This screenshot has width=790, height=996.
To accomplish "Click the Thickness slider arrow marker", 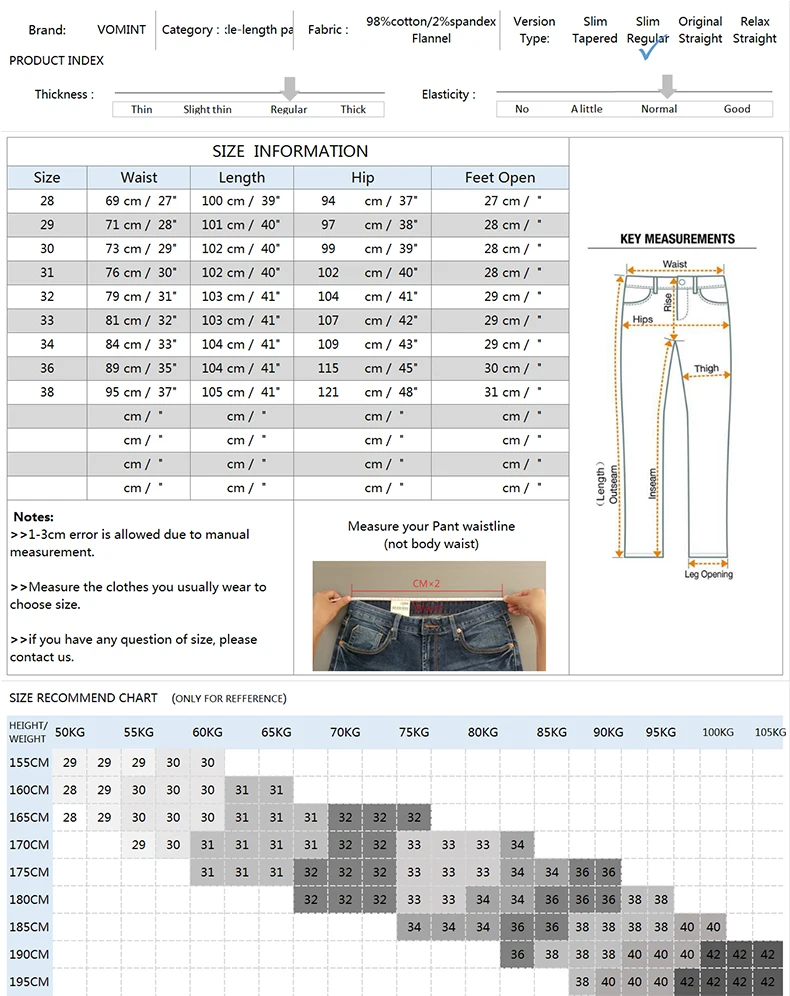I will click(x=290, y=88).
